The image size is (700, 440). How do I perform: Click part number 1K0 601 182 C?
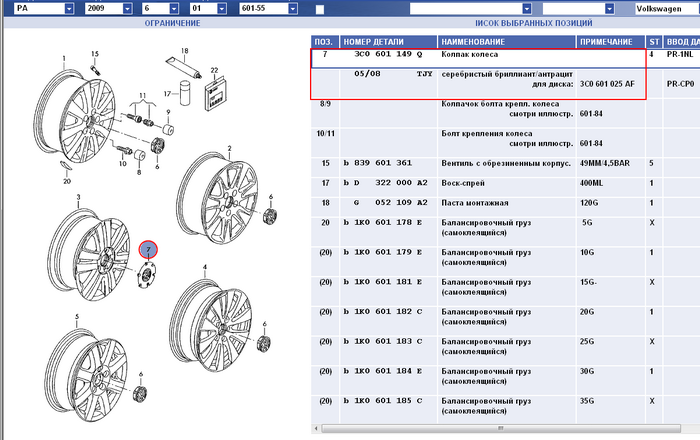[x=388, y=311]
